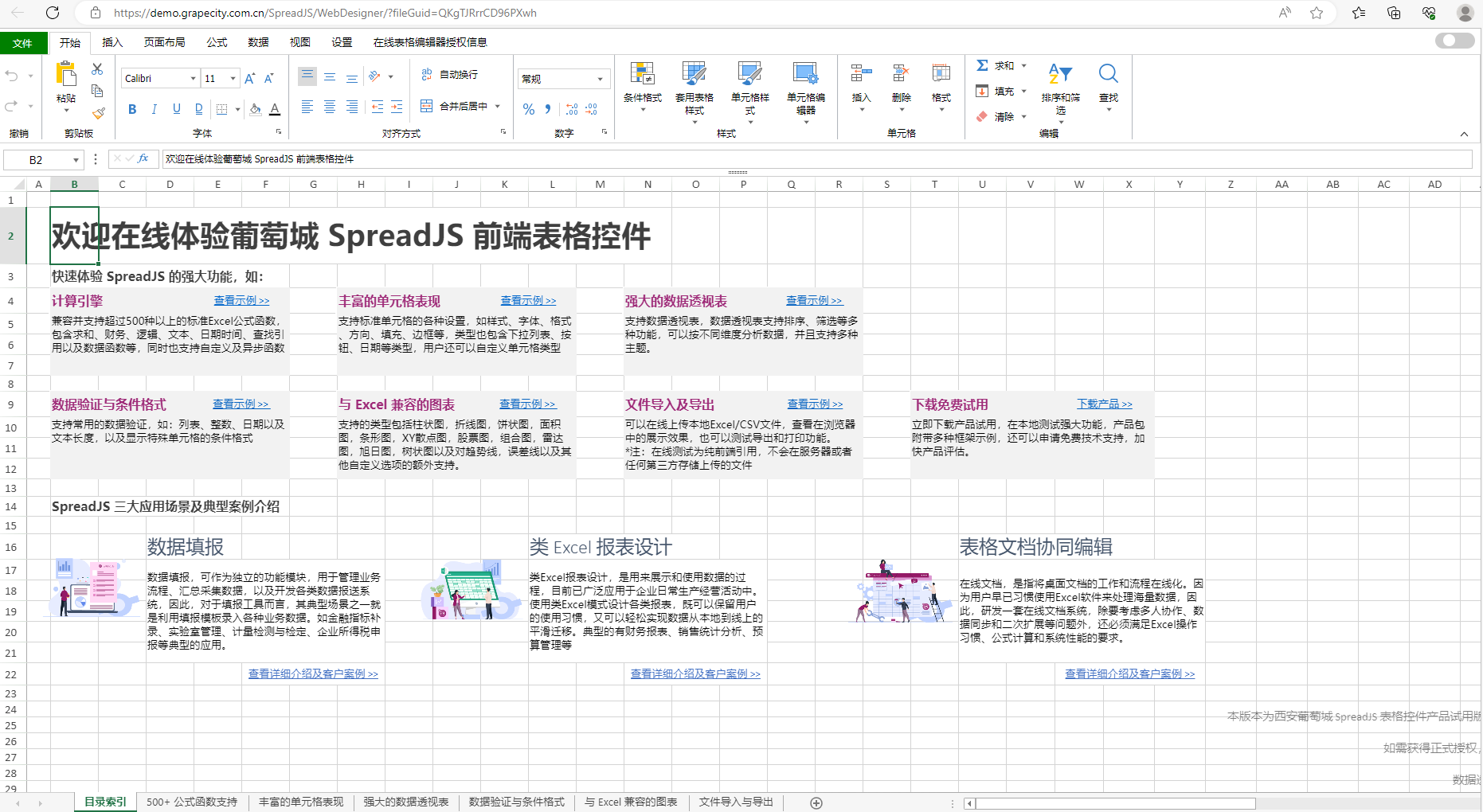Insert cells with 插入 button
The height and width of the screenshot is (812, 1483).
click(x=861, y=88)
